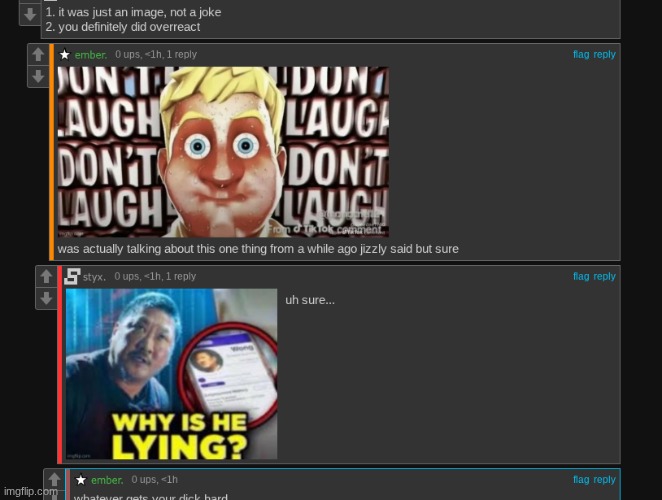Click the star icon on ember's bottom comment
The image size is (662, 500).
pos(81,480)
